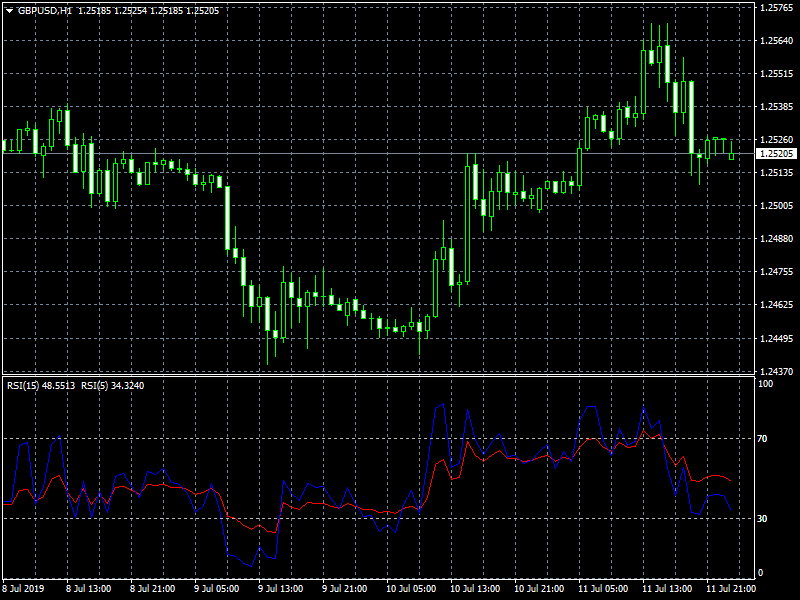Click the current price tag 1.25205

[x=776, y=154]
